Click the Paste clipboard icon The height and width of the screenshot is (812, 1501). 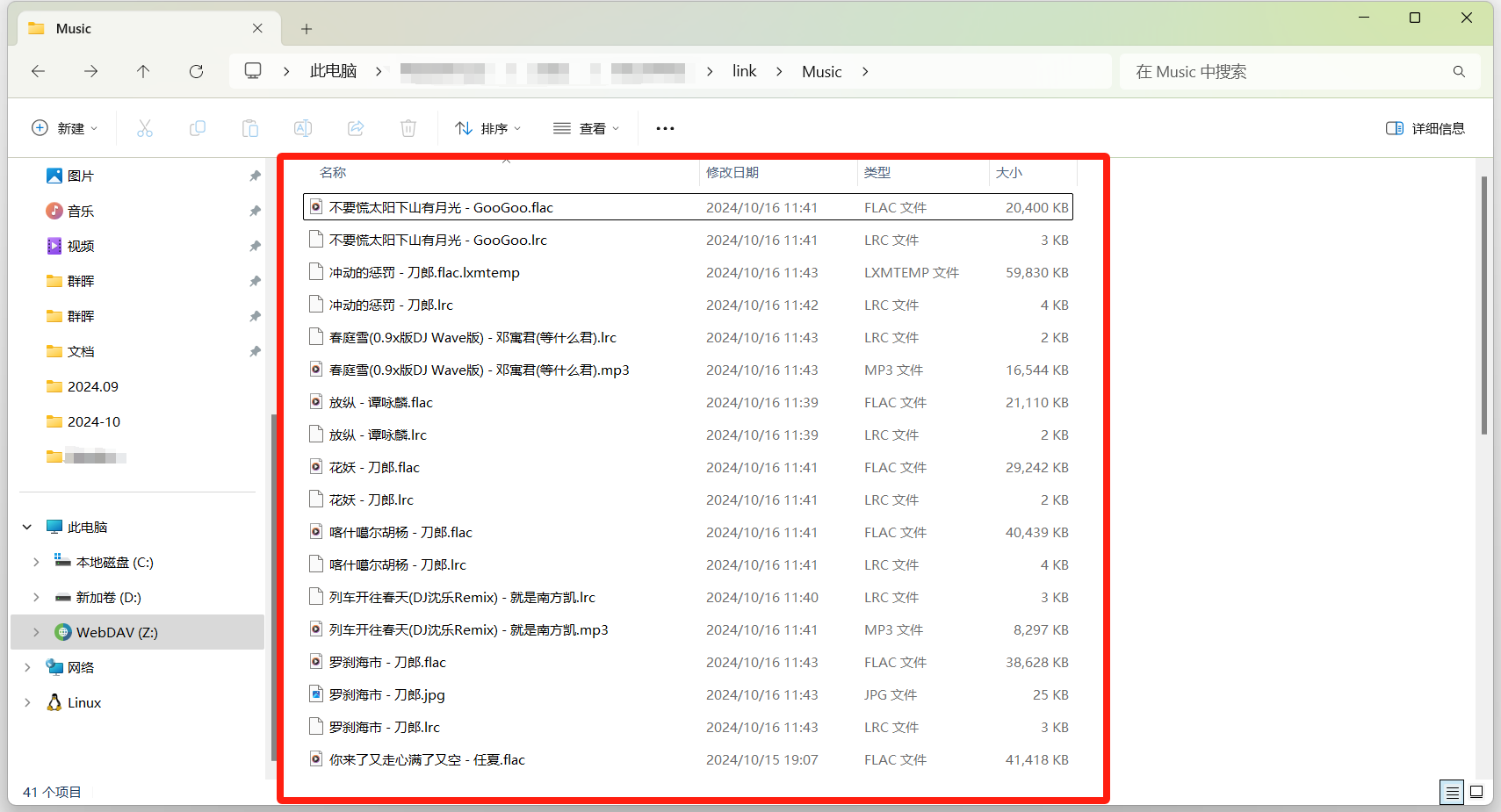click(250, 128)
